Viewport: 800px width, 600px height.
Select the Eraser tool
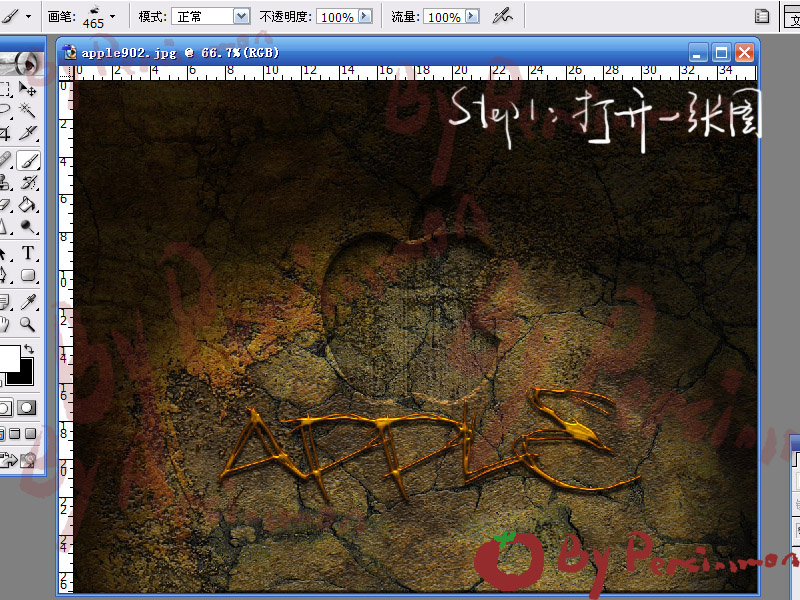click(x=5, y=205)
